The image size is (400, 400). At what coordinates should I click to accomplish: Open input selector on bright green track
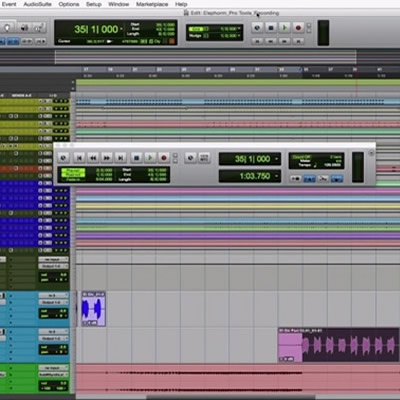click(53, 368)
